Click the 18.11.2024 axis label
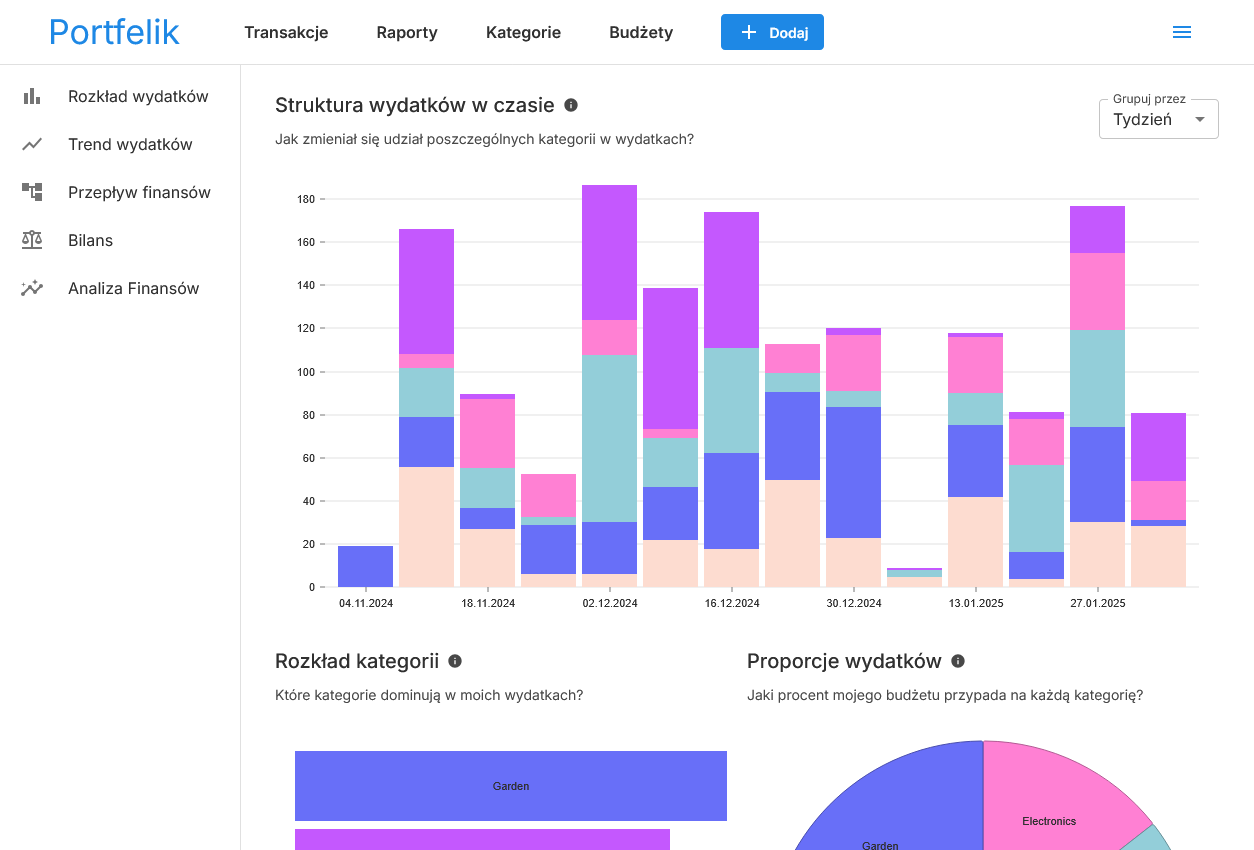 click(x=488, y=603)
